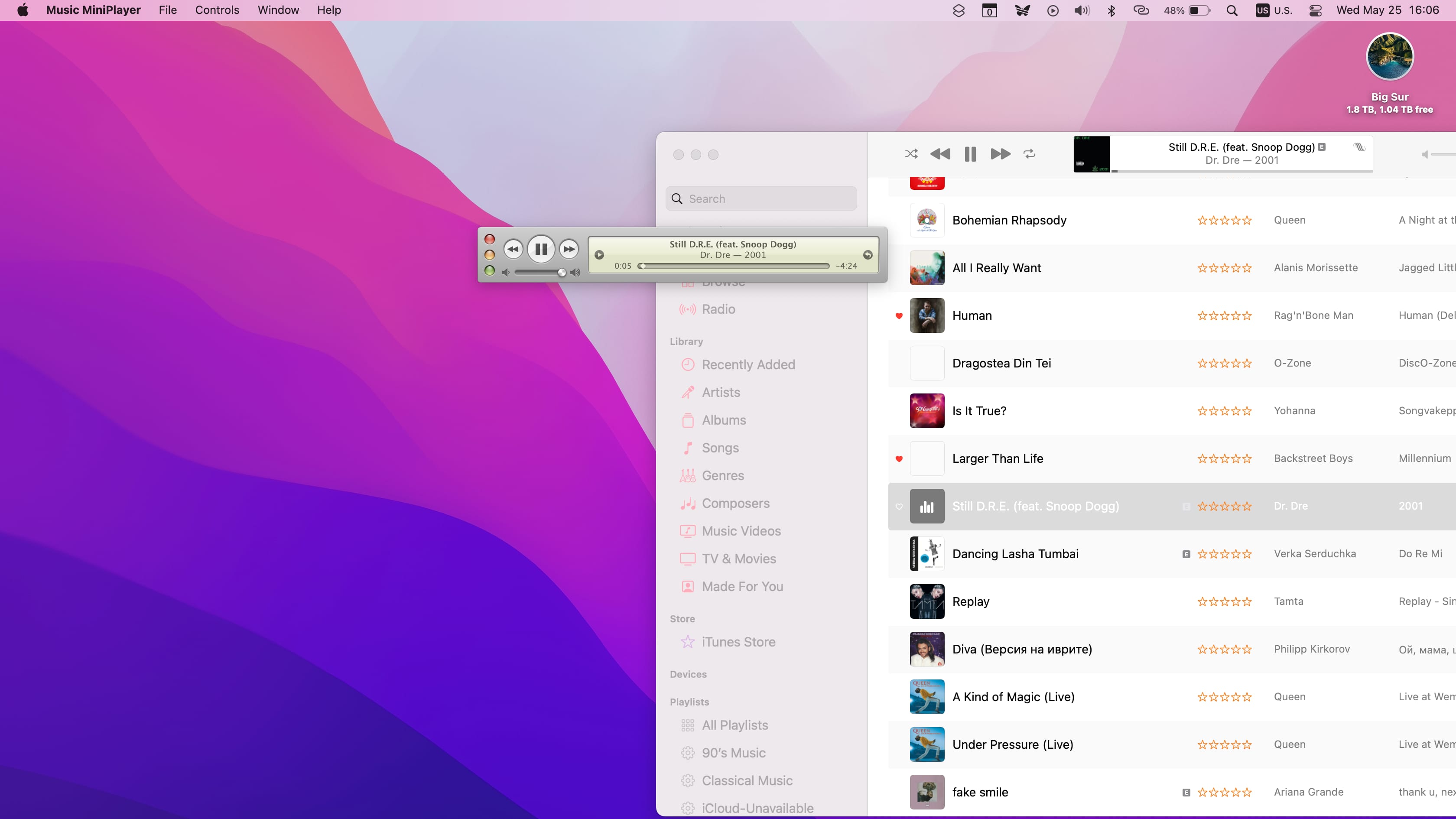
Task: Select Genres in the Library sidebar
Action: (712, 475)
